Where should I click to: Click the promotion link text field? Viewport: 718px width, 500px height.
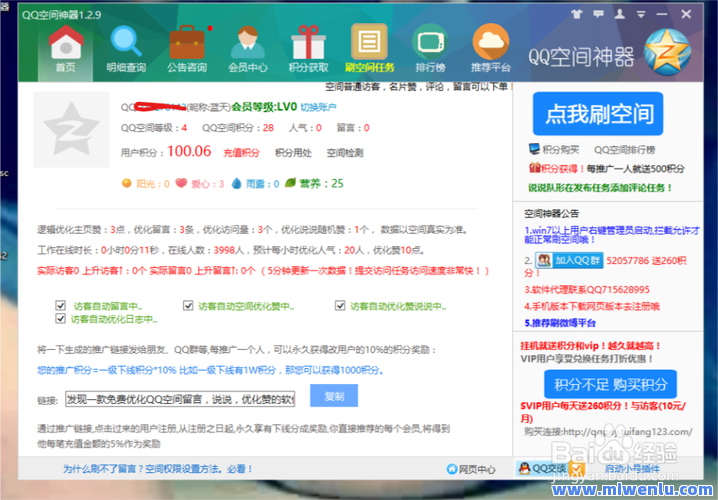[x=179, y=399]
